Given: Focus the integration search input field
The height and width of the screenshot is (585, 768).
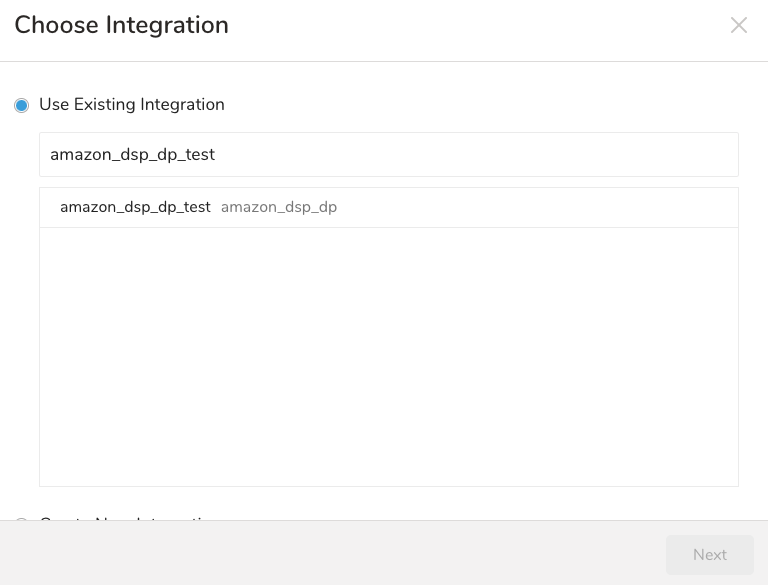Looking at the screenshot, I should pos(388,155).
